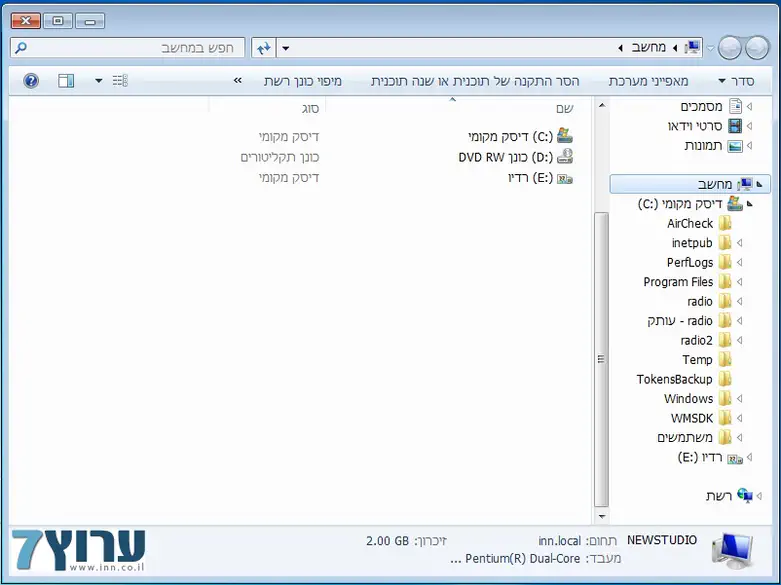Click the רשת (Network) icon in sidebar

(x=744, y=496)
